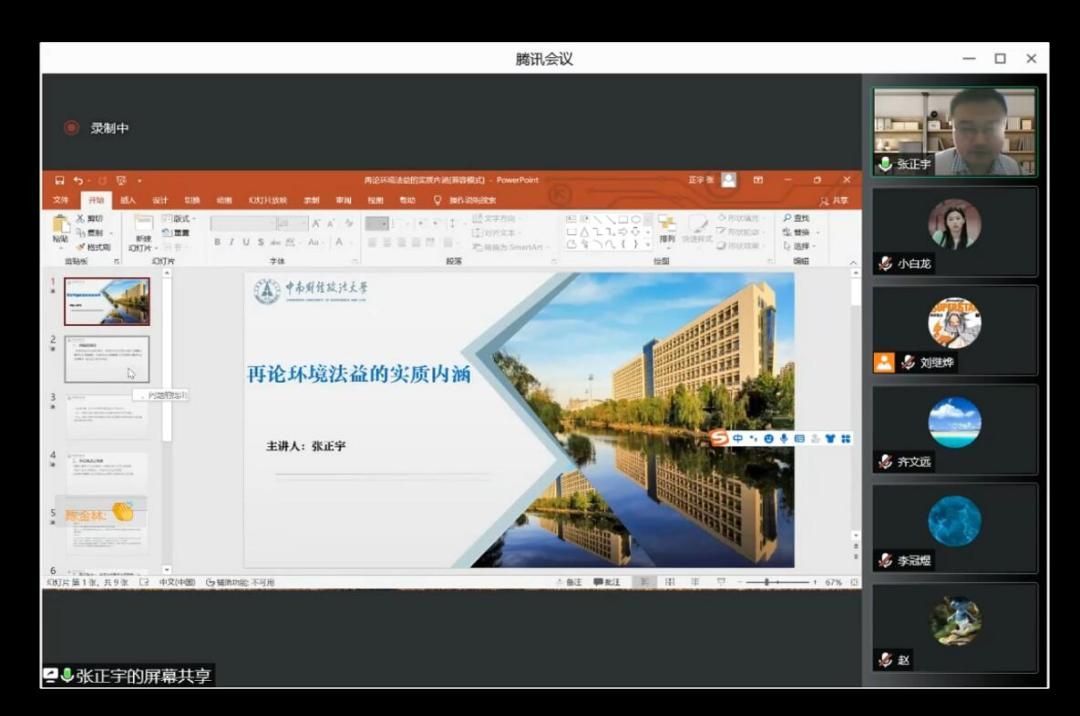The image size is (1080, 716).
Task: Toggle bold formatting
Action: (217, 242)
